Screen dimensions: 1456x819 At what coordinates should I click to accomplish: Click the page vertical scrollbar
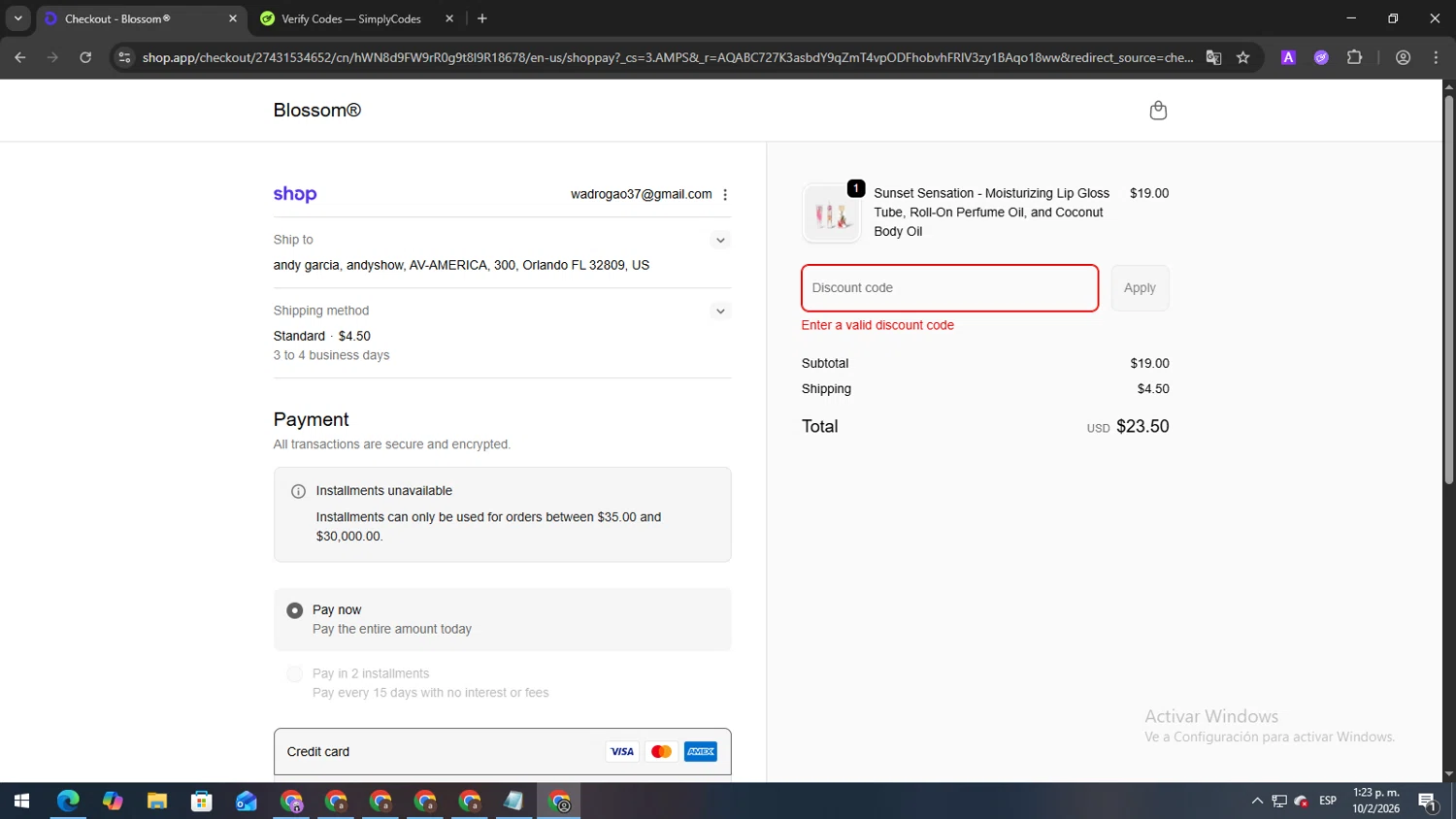pyautogui.click(x=1448, y=289)
